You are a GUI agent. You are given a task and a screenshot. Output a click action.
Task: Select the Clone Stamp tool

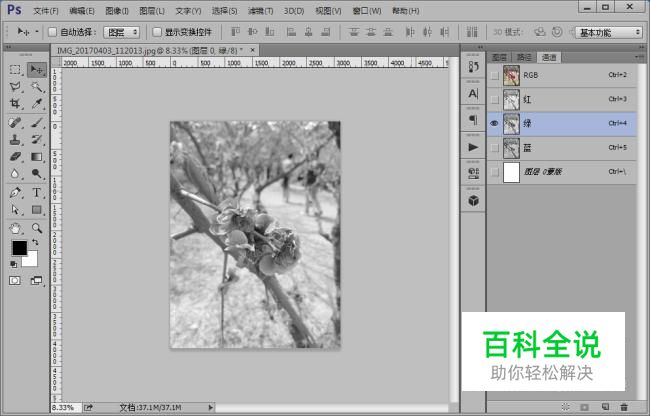click(x=15, y=140)
